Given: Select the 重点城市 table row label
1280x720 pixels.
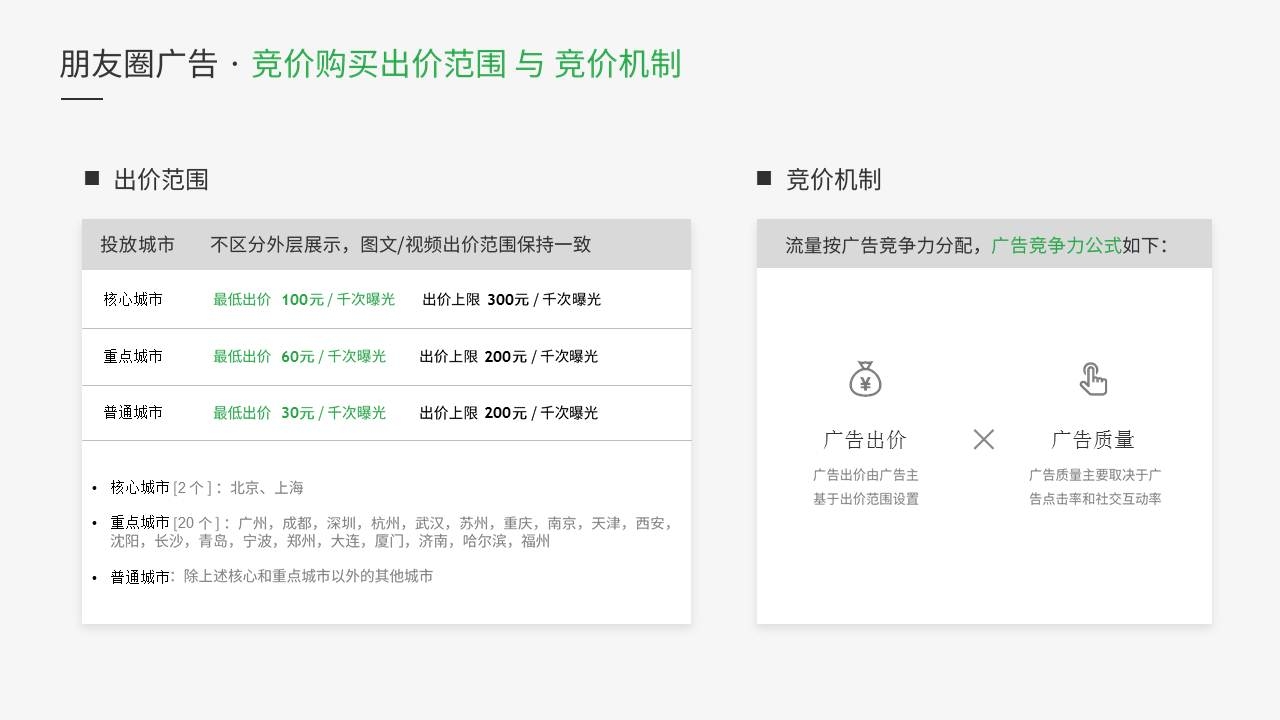Looking at the screenshot, I should click(x=133, y=356).
